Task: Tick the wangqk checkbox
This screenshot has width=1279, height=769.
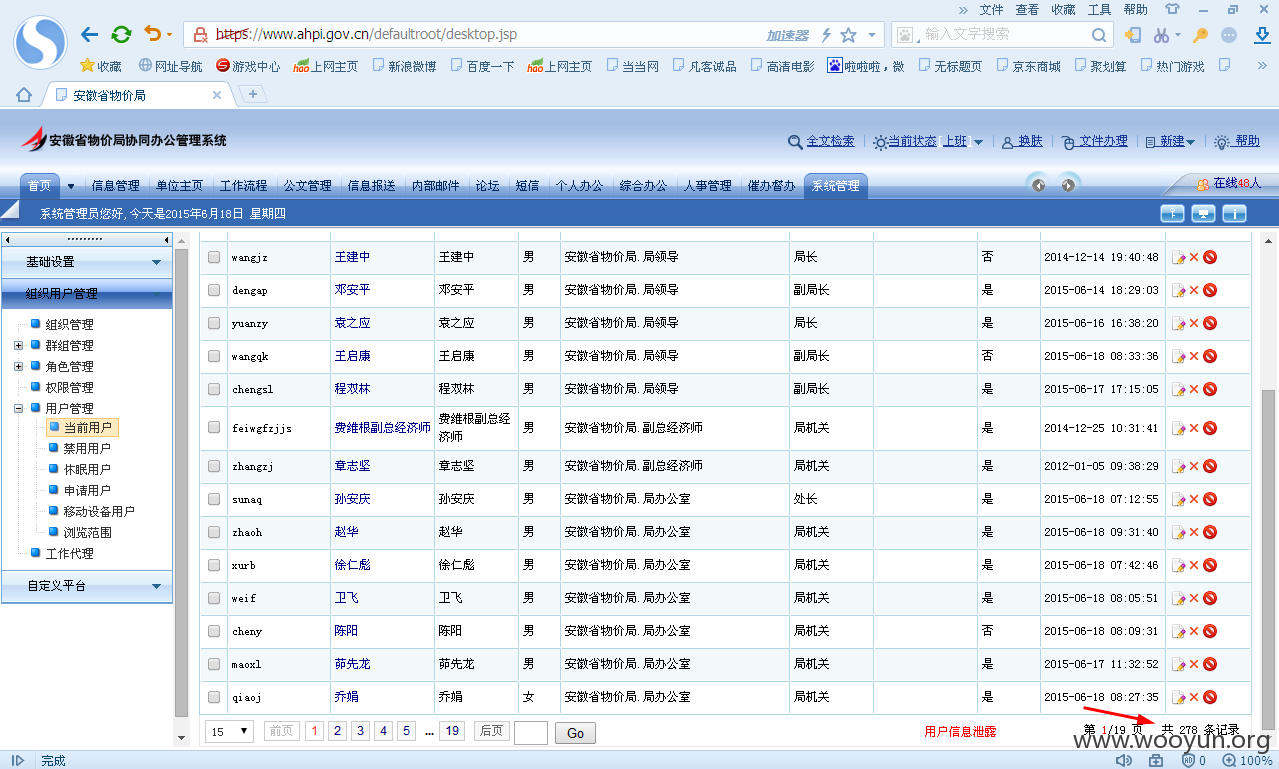Action: [214, 356]
